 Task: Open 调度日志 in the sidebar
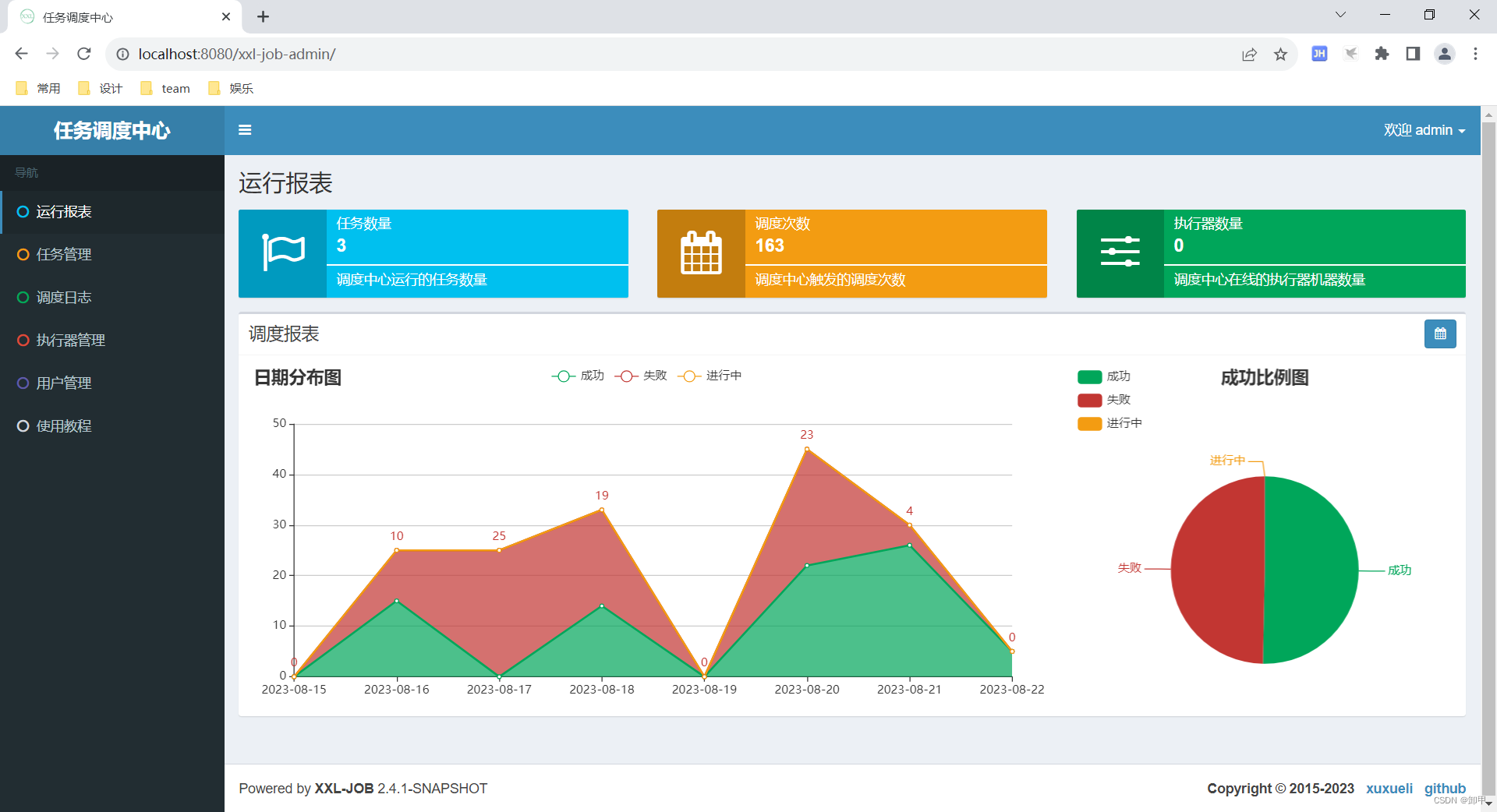(x=112, y=298)
